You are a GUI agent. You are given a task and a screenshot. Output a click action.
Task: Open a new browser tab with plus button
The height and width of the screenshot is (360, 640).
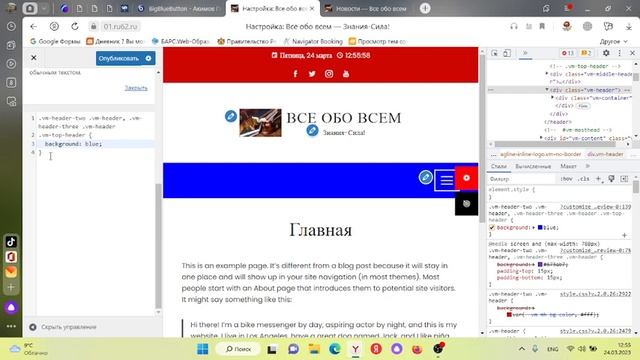click(425, 8)
